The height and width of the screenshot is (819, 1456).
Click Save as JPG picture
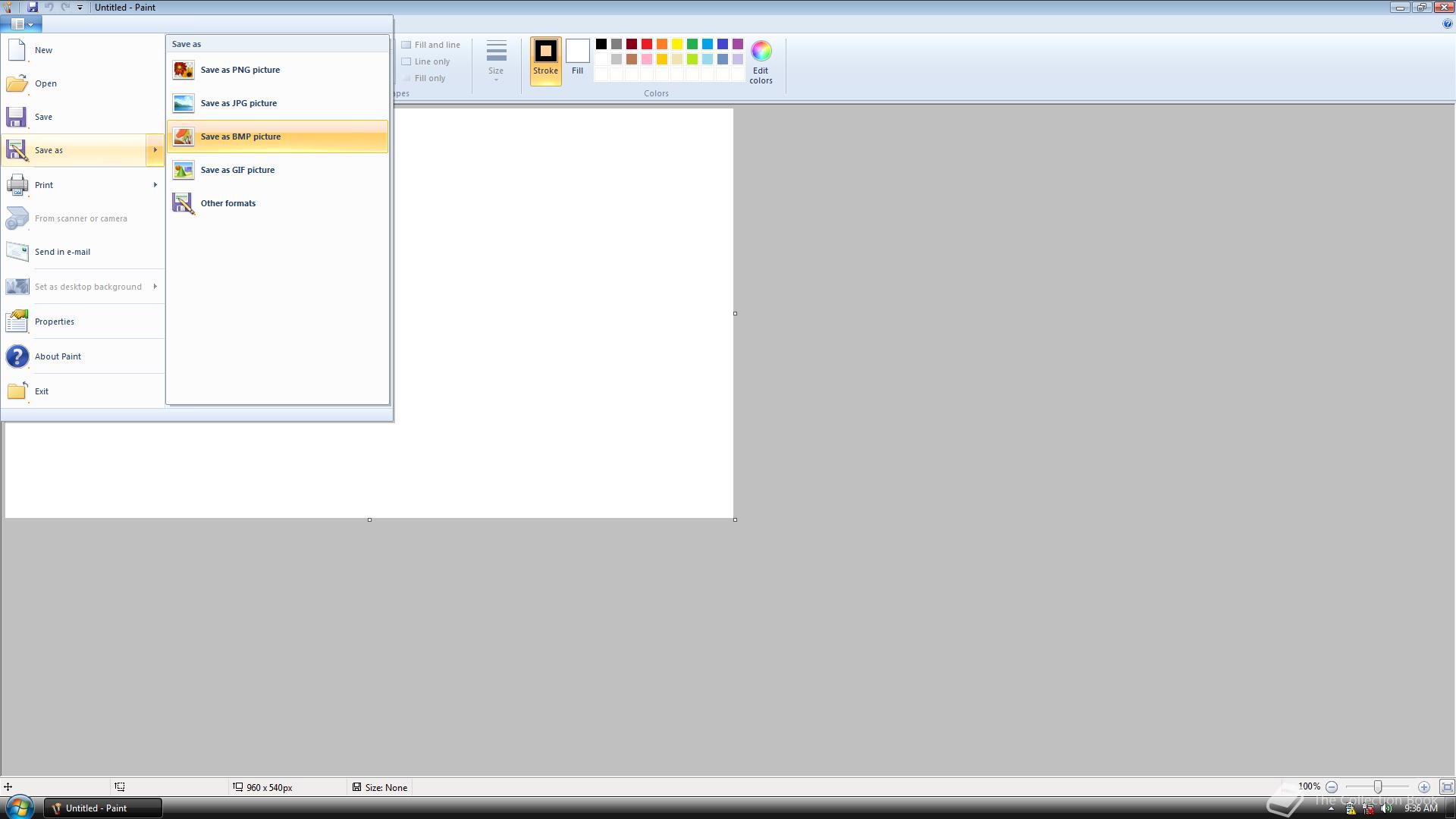[278, 103]
